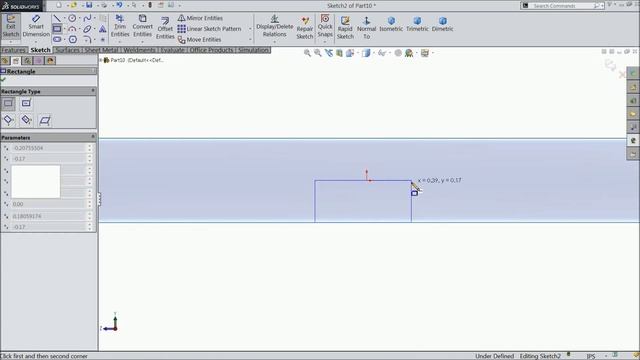Expand Linear Sketch Pattern dropdown arrow
The image size is (640, 360).
click(250, 29)
